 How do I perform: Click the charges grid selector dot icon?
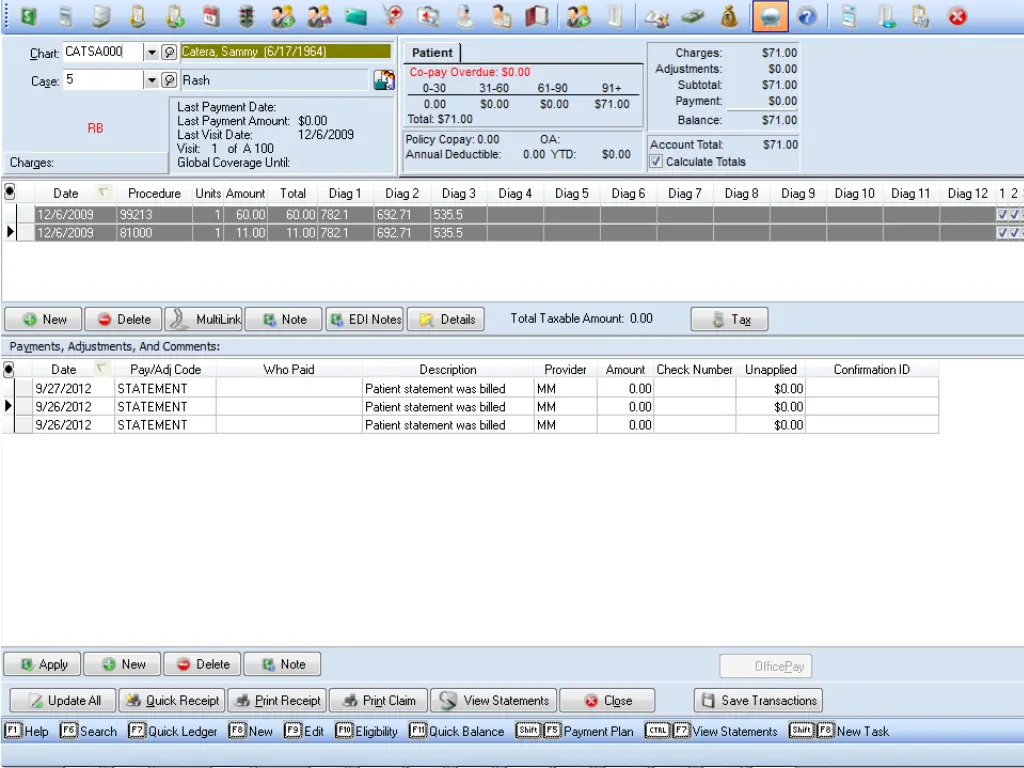(x=9, y=192)
